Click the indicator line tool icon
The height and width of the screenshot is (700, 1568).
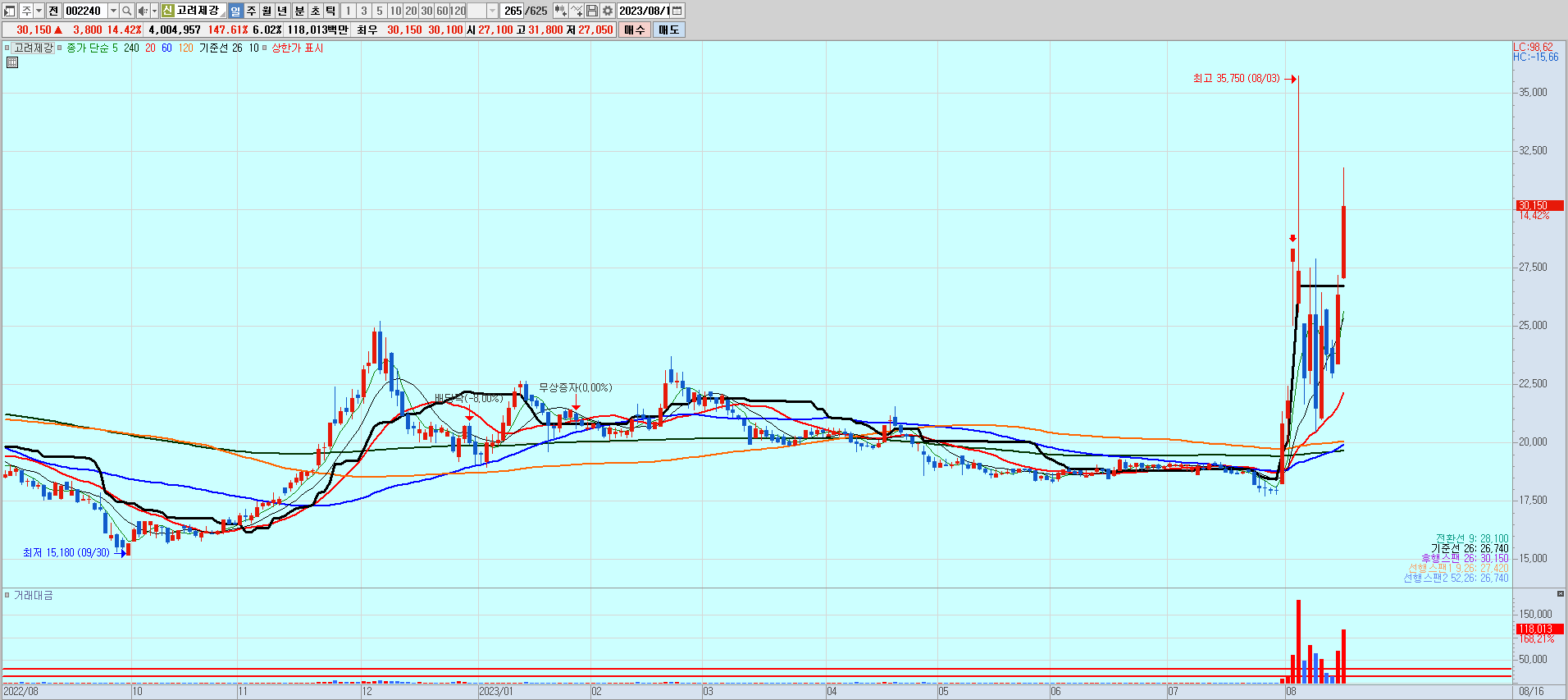[577, 11]
